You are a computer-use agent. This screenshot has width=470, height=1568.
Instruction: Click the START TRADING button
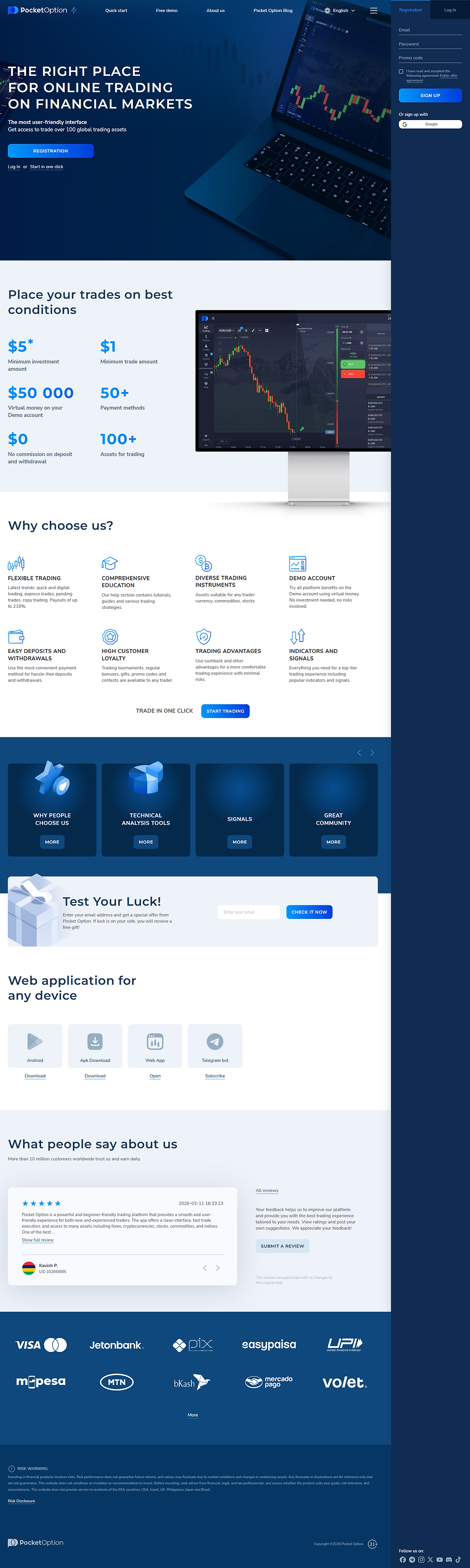pyautogui.click(x=225, y=711)
